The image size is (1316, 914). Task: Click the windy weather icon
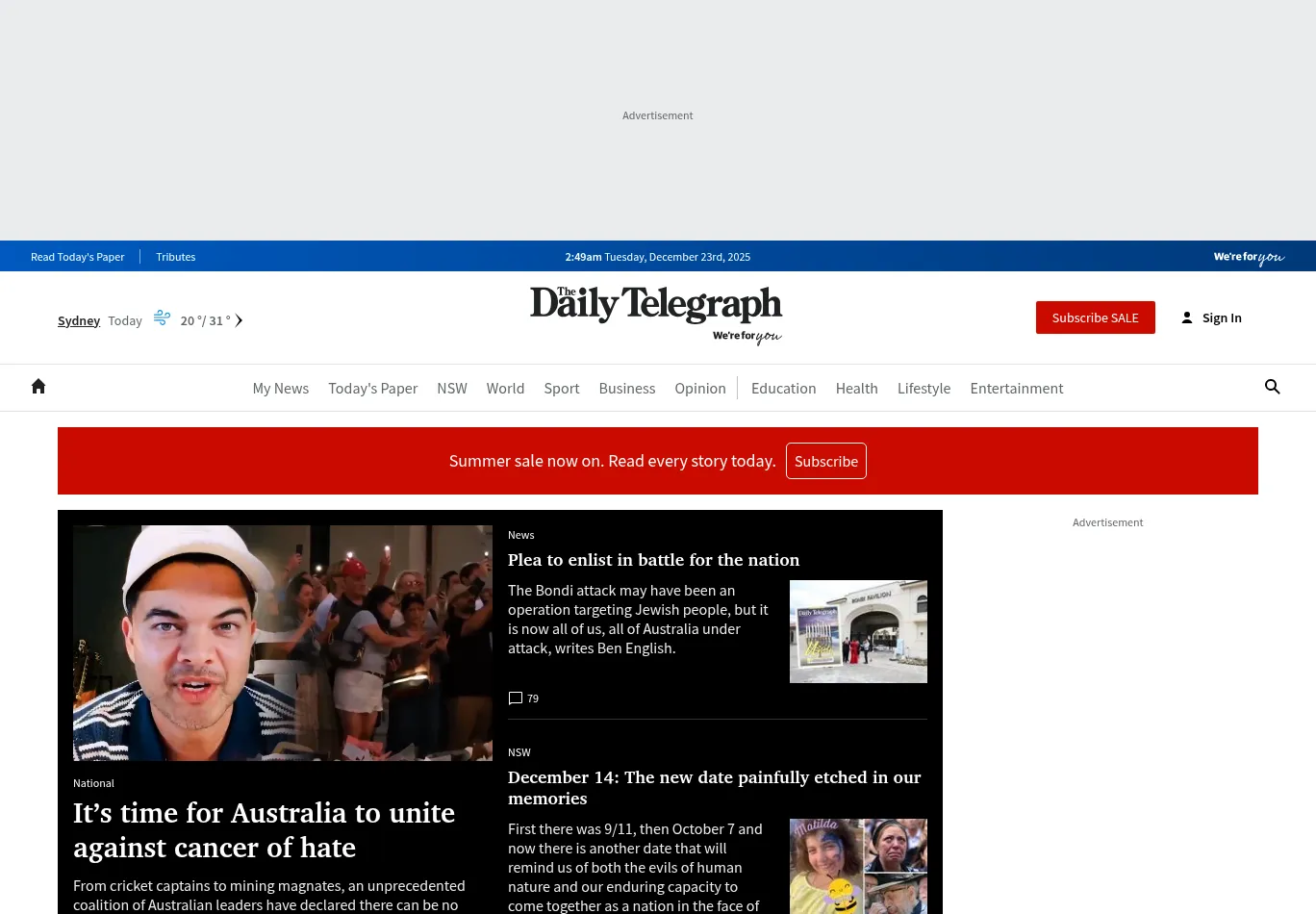(162, 317)
